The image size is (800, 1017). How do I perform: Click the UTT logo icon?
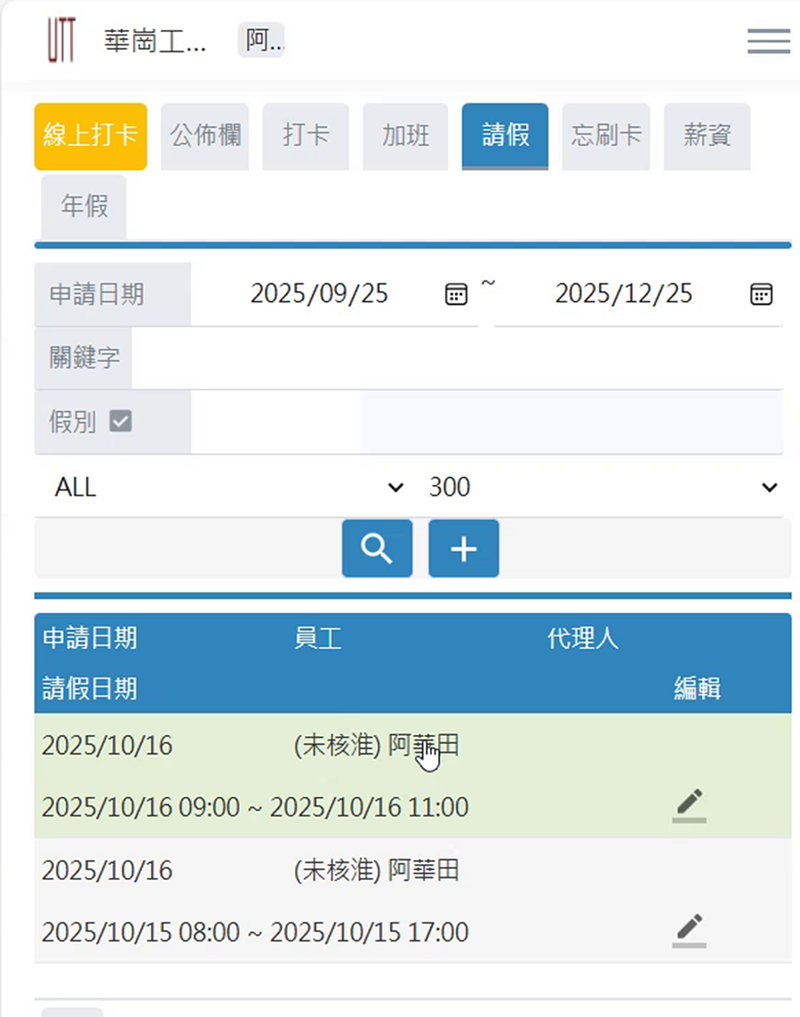pos(61,40)
